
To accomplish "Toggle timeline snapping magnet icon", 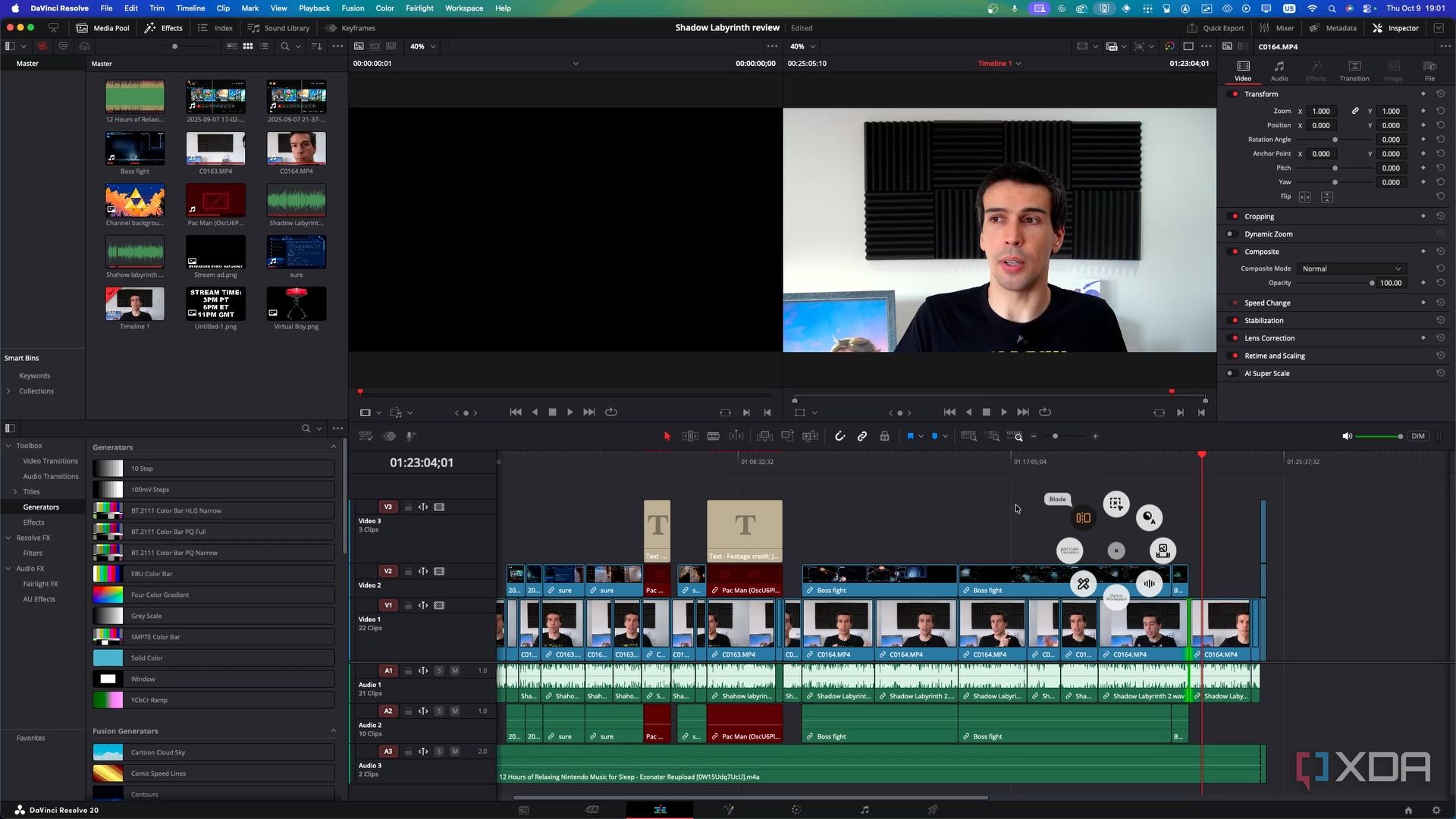I will (x=839, y=436).
